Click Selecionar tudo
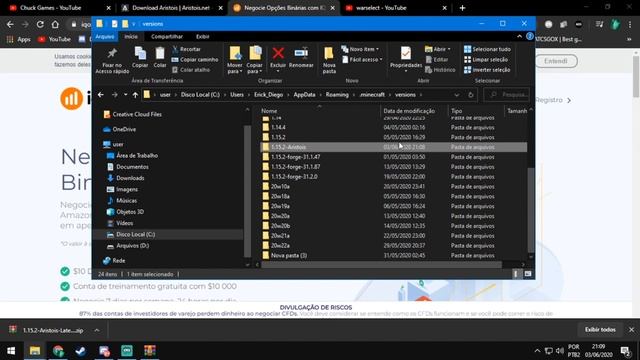Image resolution: width=640 pixels, height=360 pixels. (x=487, y=49)
